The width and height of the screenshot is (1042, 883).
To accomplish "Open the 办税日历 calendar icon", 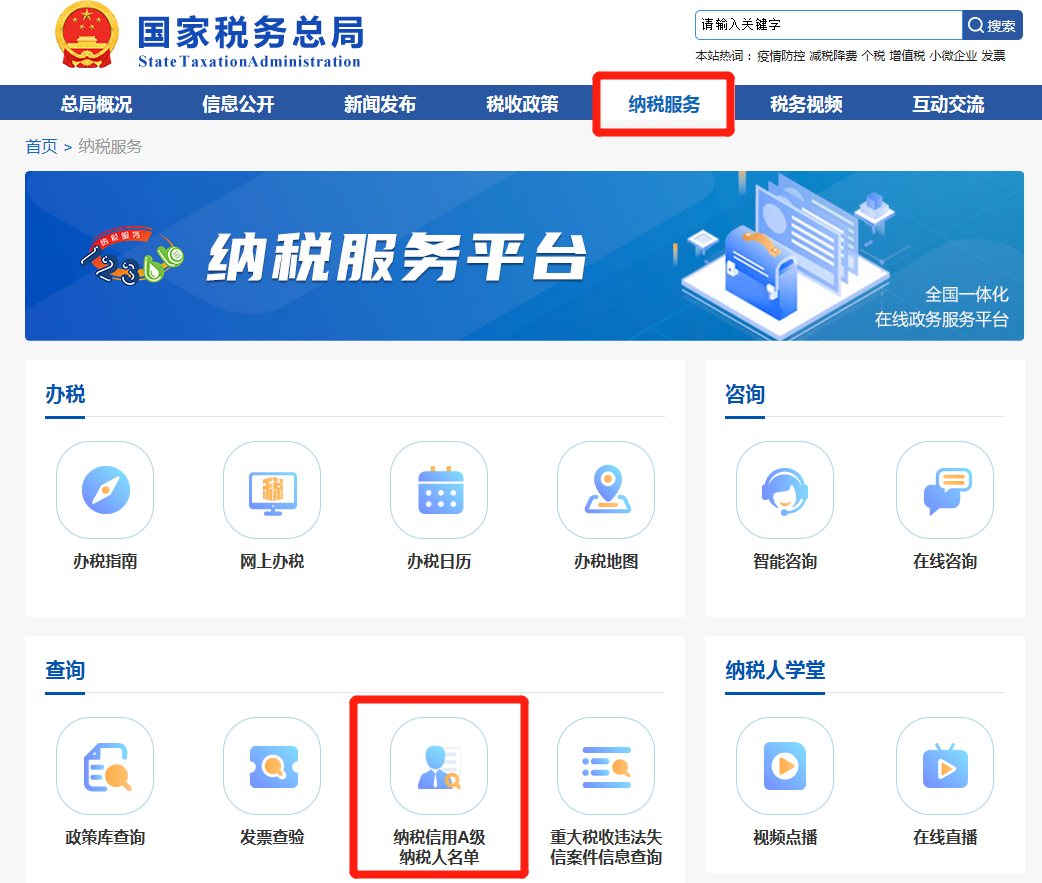I will (439, 490).
